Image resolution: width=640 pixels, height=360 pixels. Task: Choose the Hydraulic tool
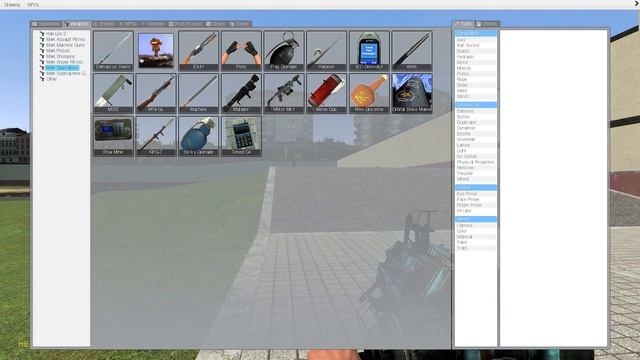[476, 57]
